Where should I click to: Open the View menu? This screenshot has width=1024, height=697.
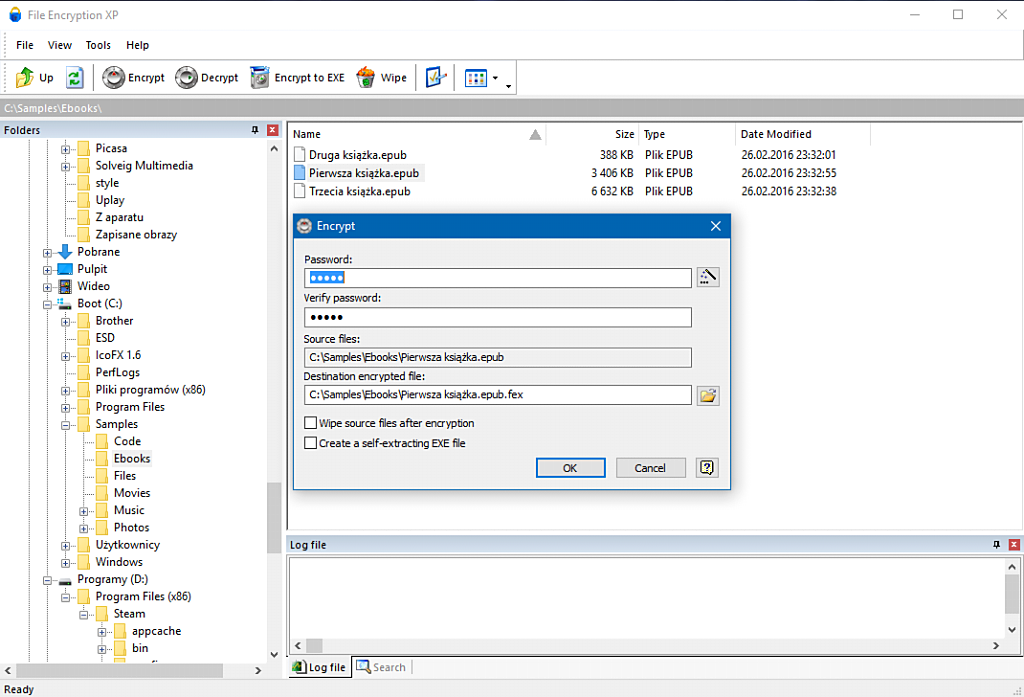point(59,45)
